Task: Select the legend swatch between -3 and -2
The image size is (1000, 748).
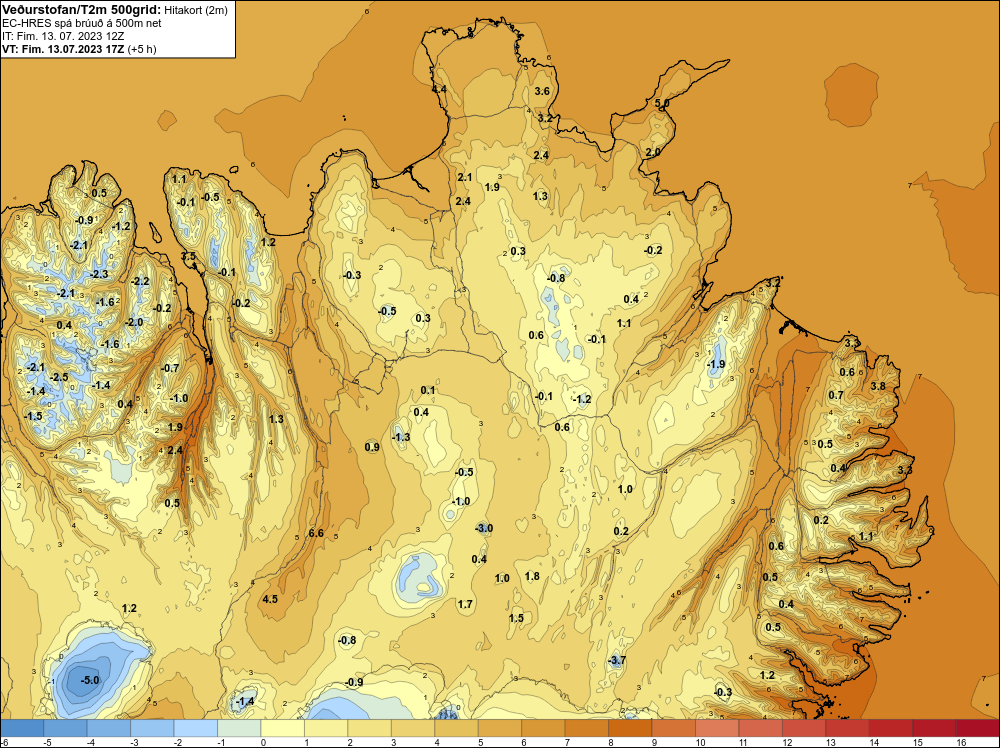Action: pyautogui.click(x=152, y=728)
